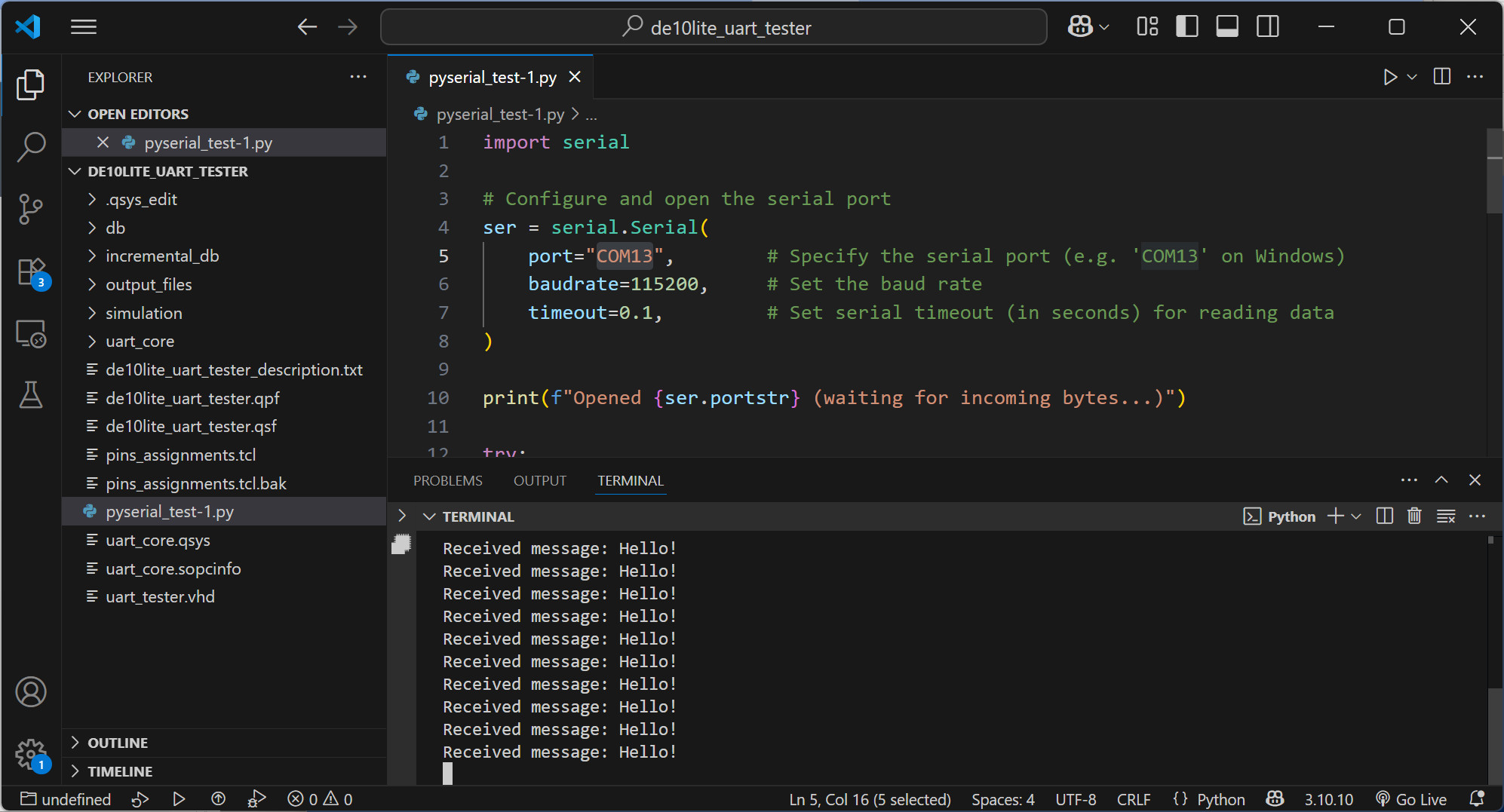Open the new terminal launch profile dropdown
Image resolution: width=1504 pixels, height=812 pixels.
1356,516
